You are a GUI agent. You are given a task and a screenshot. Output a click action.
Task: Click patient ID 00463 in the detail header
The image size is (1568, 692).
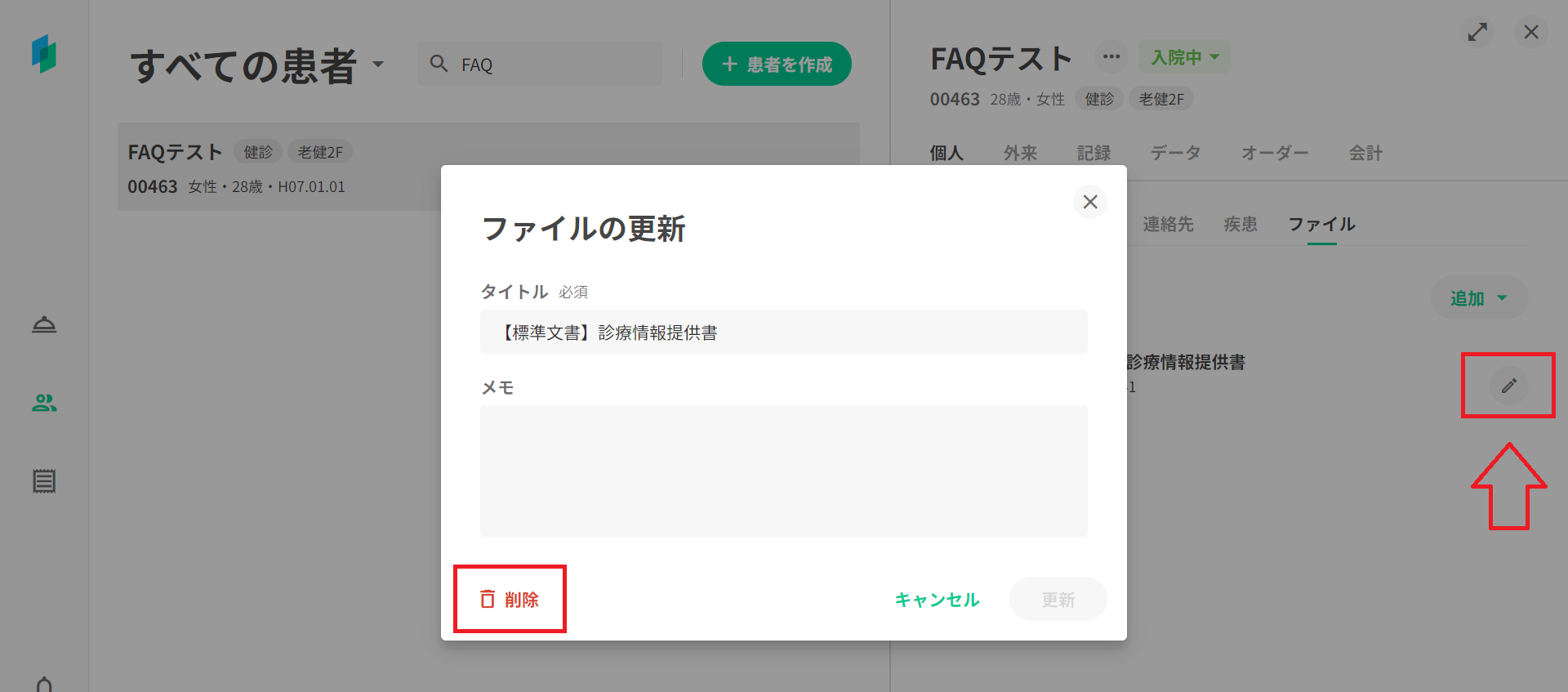point(955,99)
